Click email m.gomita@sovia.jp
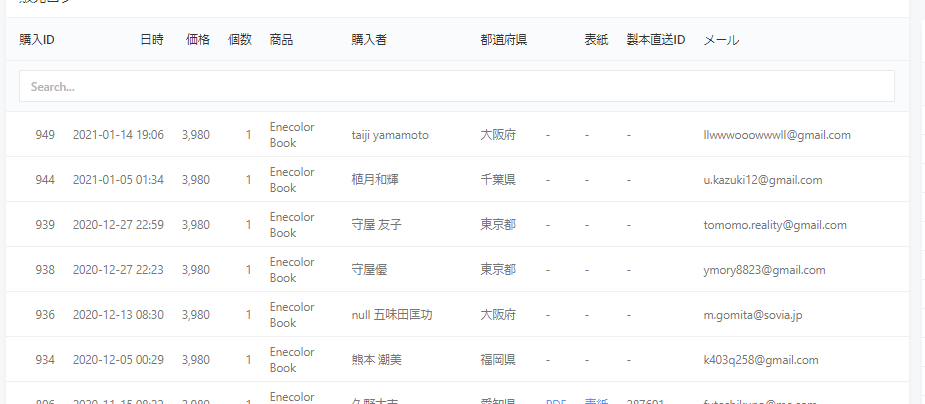The width and height of the screenshot is (925, 404). 753,315
